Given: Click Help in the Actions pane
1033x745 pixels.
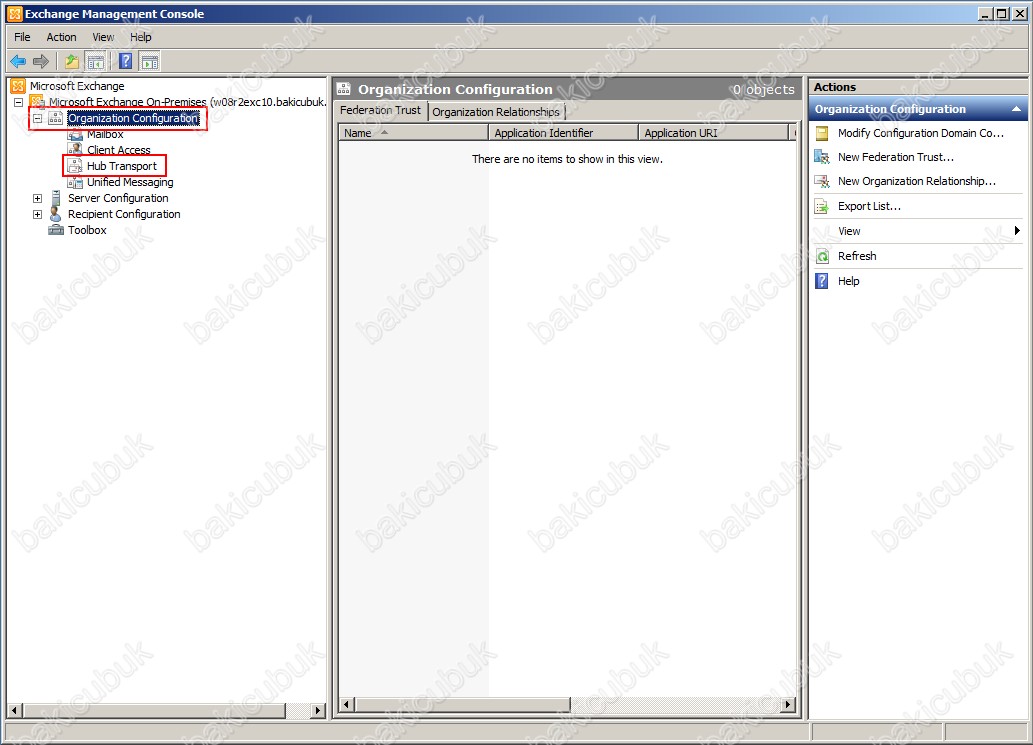Looking at the screenshot, I should [849, 281].
